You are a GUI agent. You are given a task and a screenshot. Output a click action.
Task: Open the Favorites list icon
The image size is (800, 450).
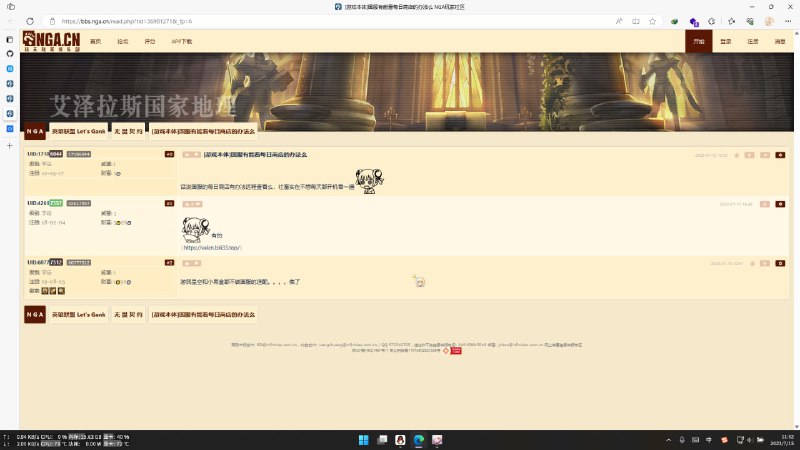pyautogui.click(x=731, y=21)
